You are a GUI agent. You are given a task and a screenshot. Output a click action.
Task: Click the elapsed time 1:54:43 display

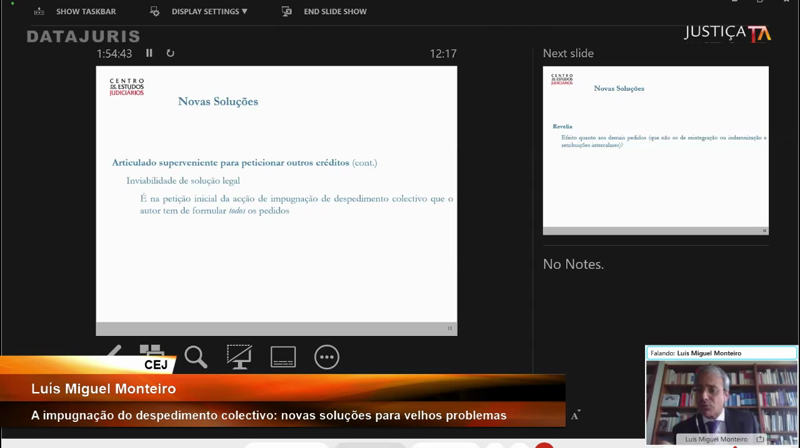114,54
